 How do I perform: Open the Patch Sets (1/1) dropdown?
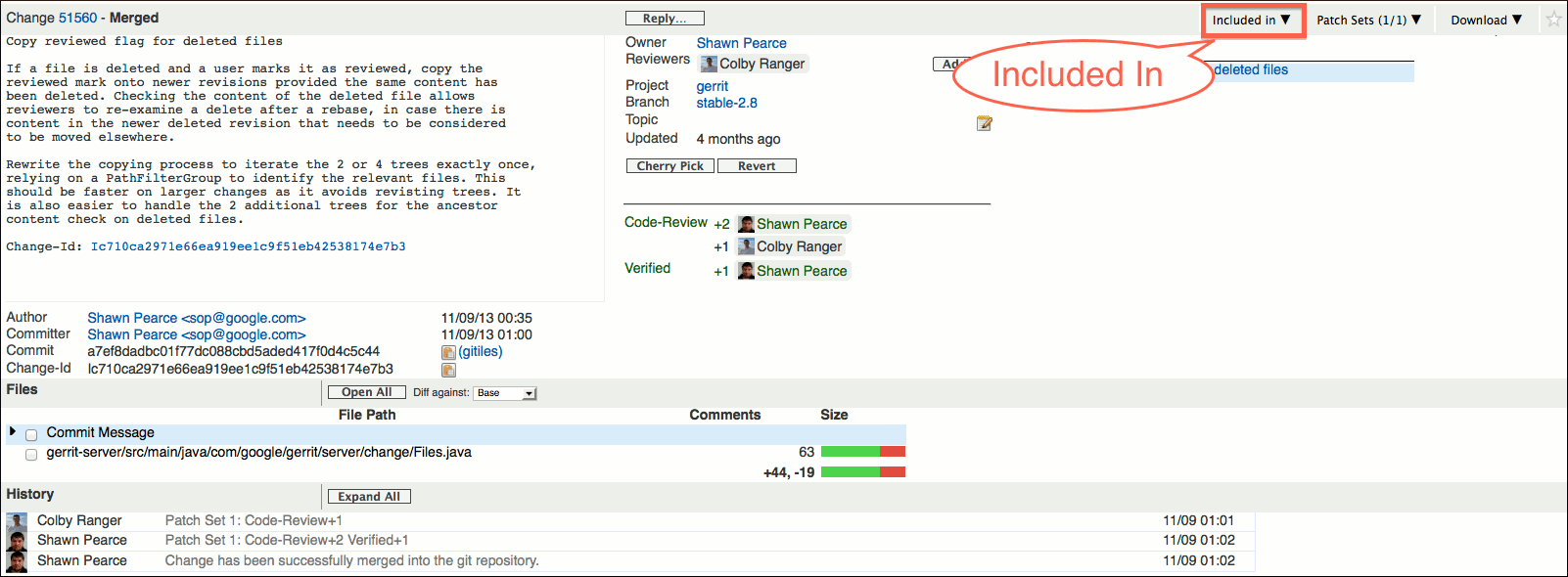1368,20
